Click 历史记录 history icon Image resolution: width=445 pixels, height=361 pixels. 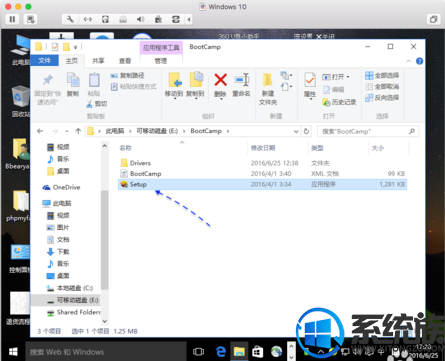pos(339,102)
